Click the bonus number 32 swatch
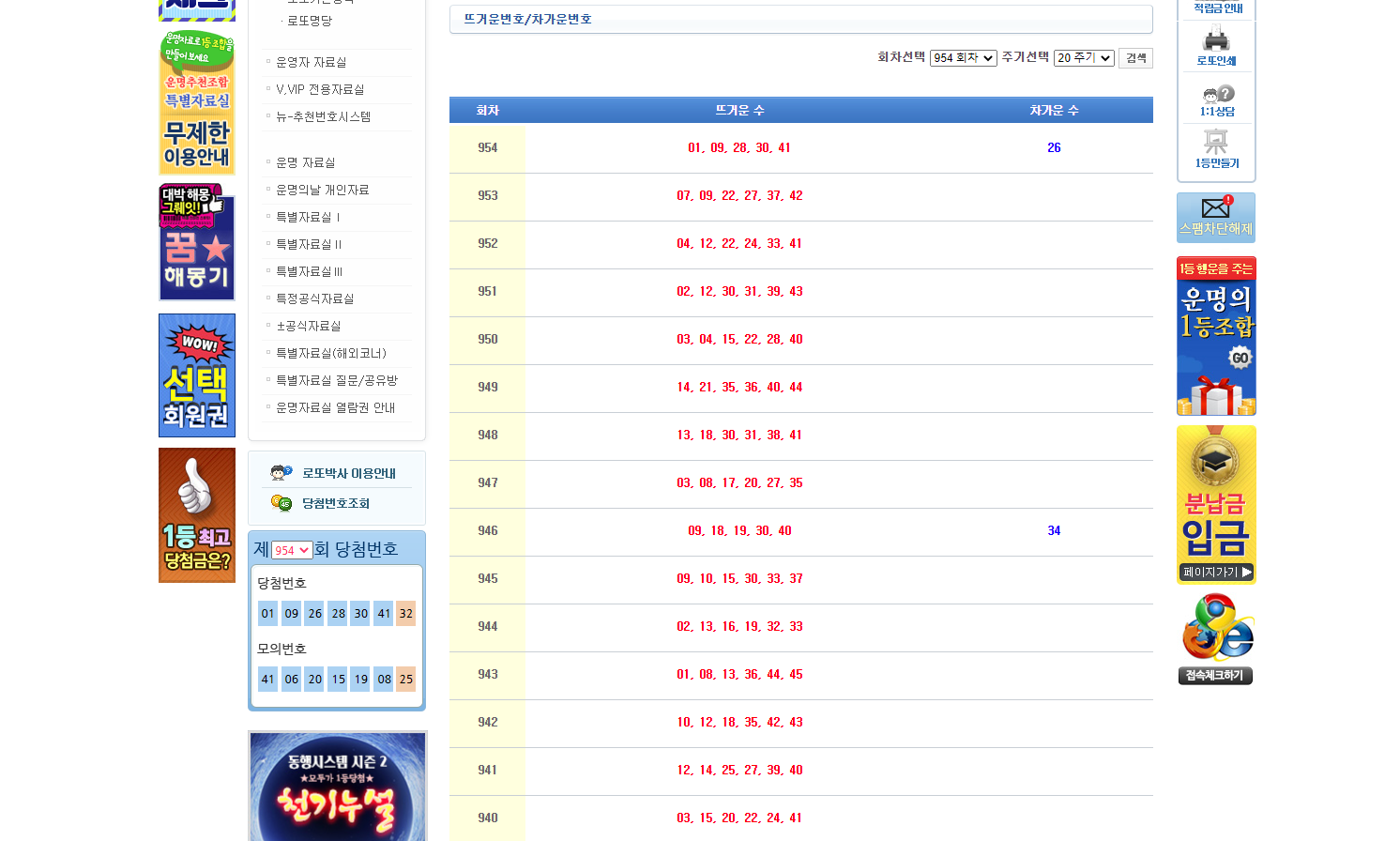This screenshot has height=841, width=1400. pyautogui.click(x=405, y=614)
